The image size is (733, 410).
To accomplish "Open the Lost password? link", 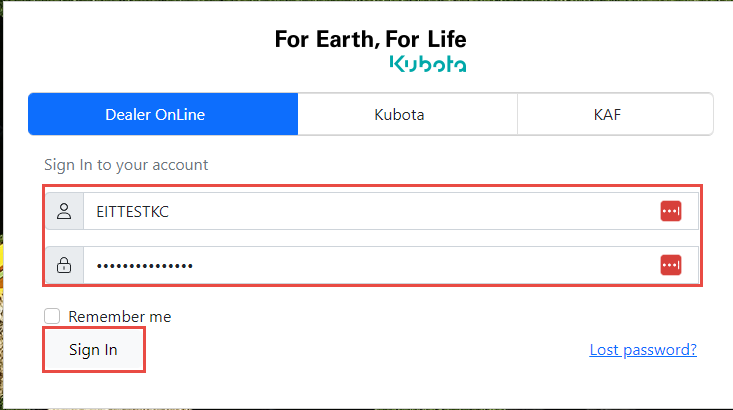I will (643, 349).
